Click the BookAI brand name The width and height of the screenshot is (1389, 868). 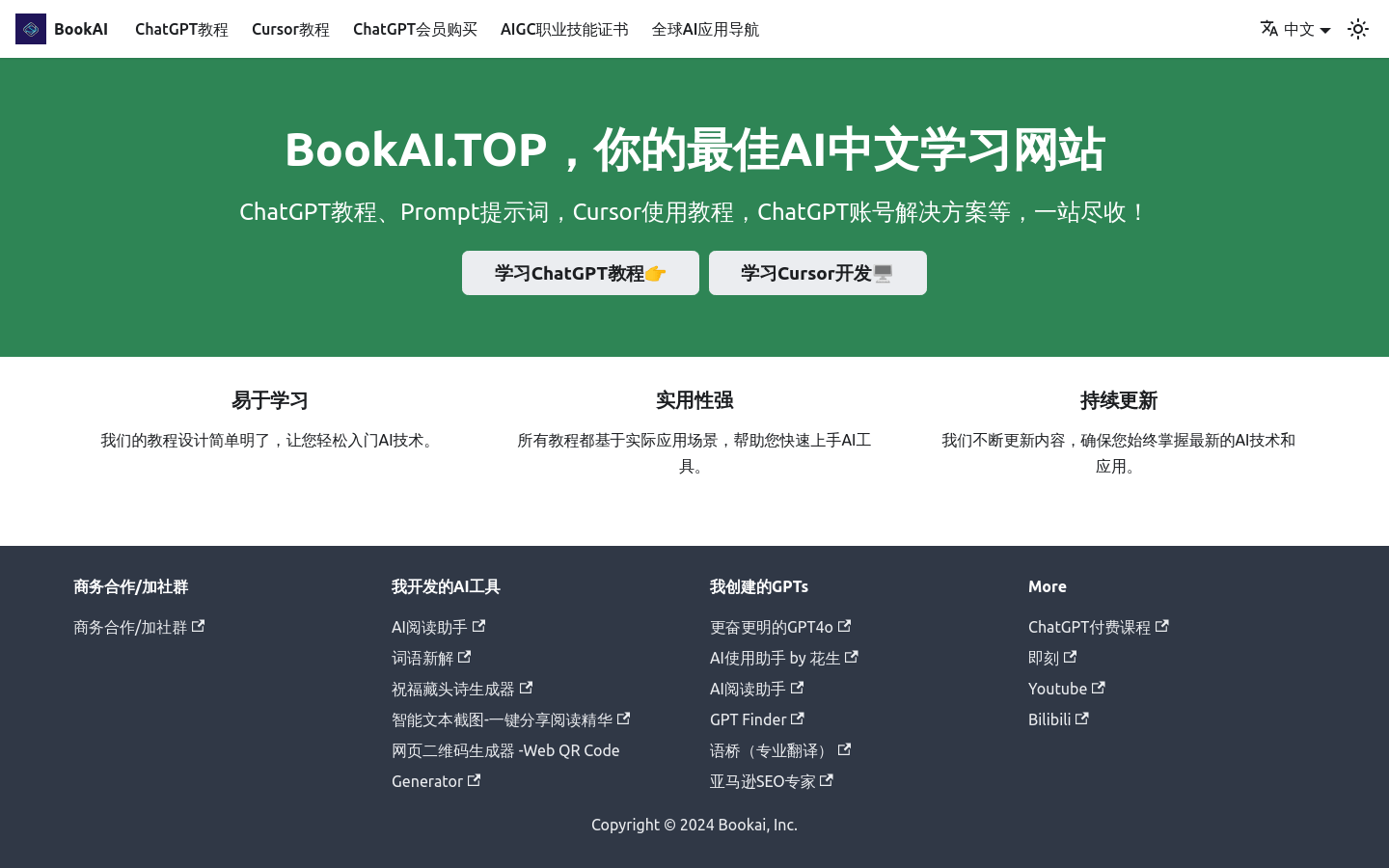point(81,29)
